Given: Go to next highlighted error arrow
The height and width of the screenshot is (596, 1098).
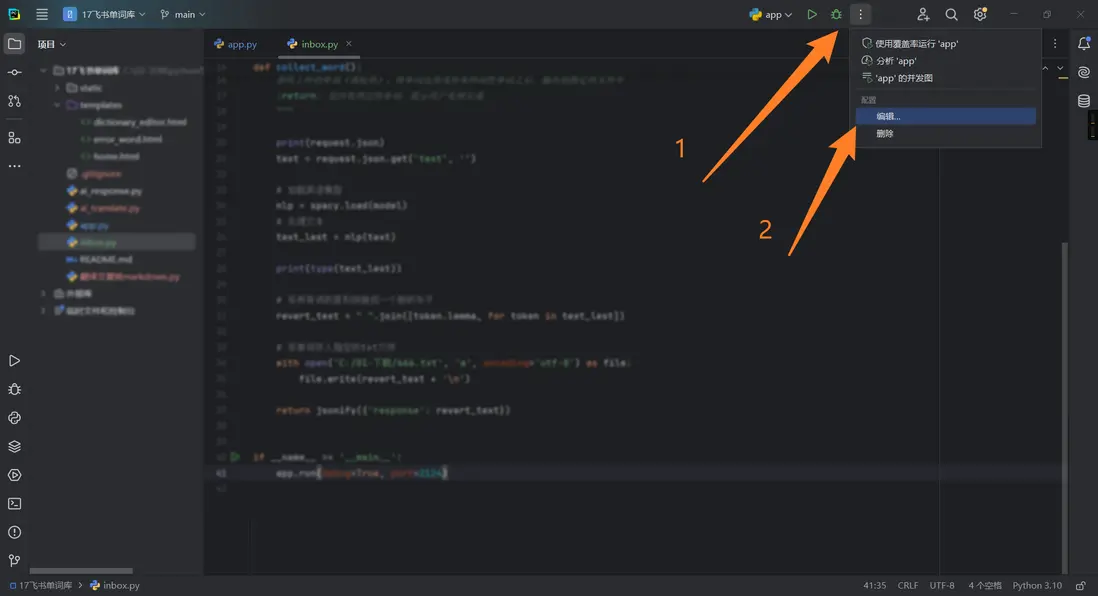Looking at the screenshot, I should (x=1060, y=69).
